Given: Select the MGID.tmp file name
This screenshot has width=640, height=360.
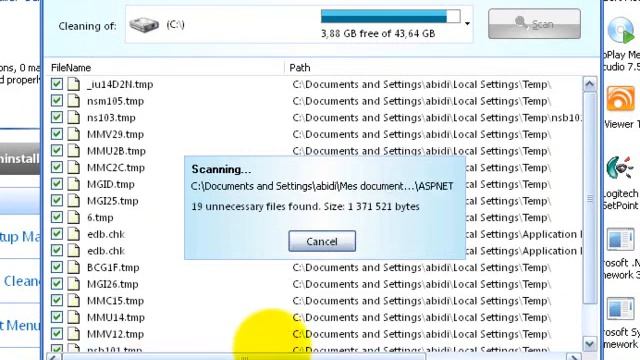Looking at the screenshot, I should coord(111,184).
